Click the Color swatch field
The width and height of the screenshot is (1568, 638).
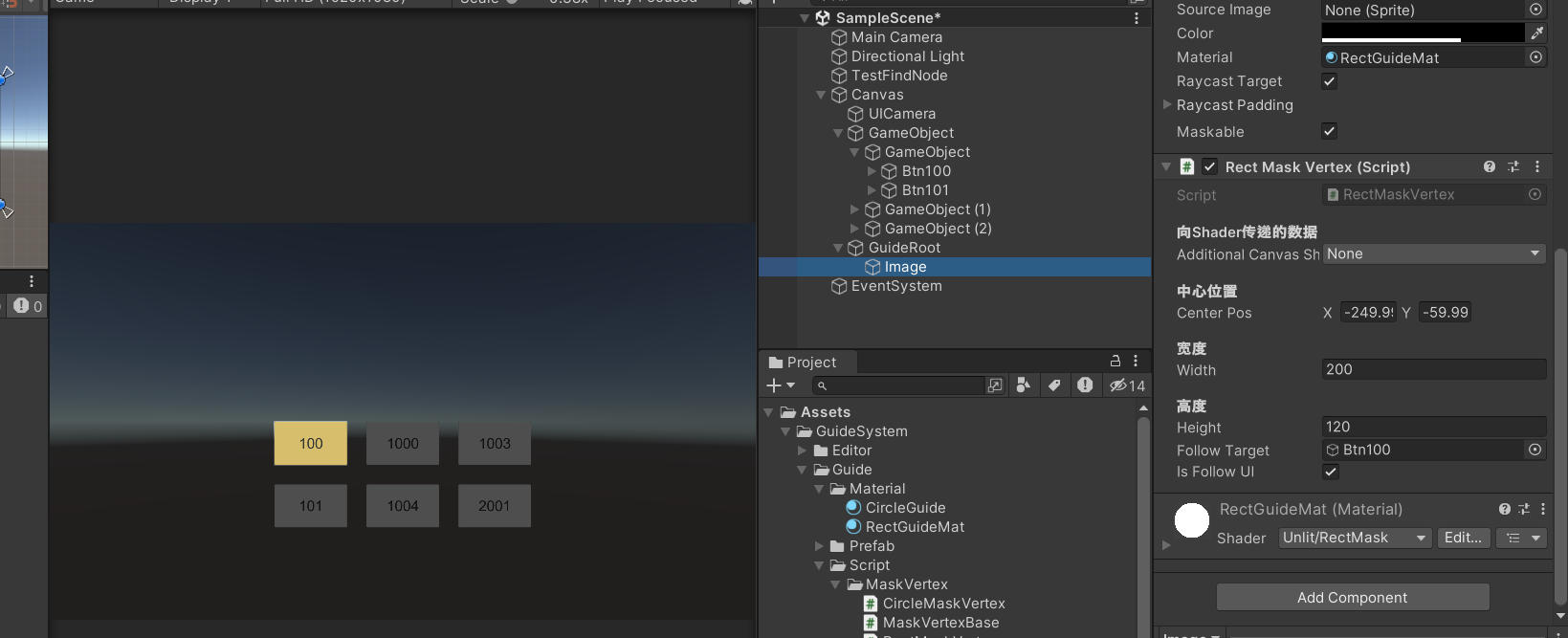point(1422,33)
